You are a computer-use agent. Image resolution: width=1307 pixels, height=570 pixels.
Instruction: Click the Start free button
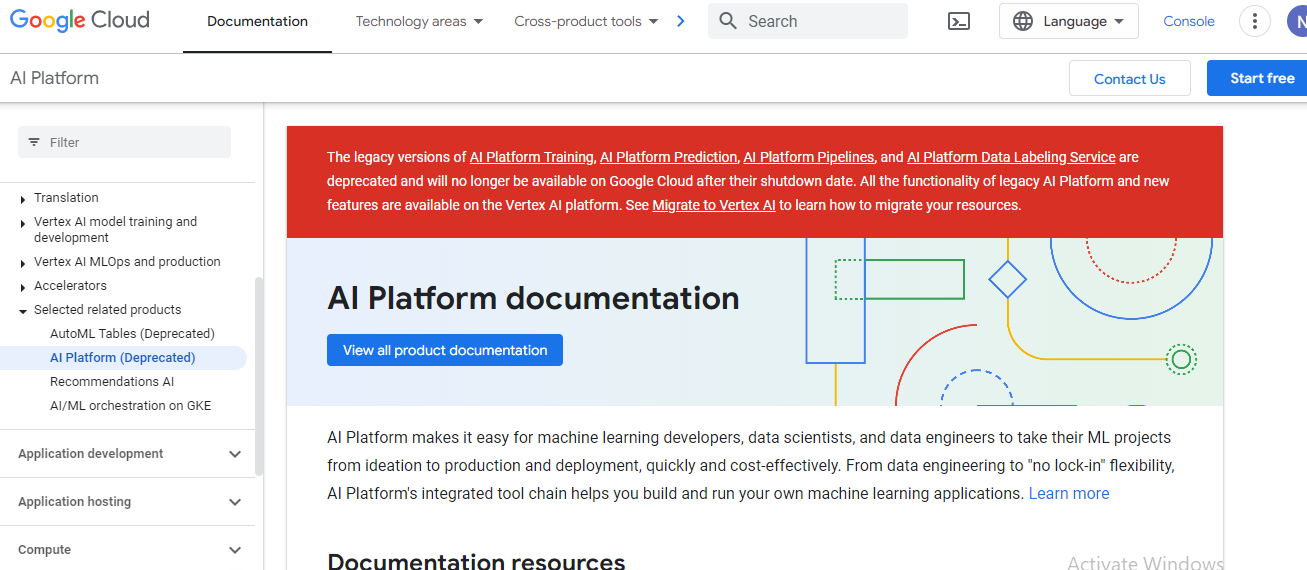click(x=1258, y=79)
